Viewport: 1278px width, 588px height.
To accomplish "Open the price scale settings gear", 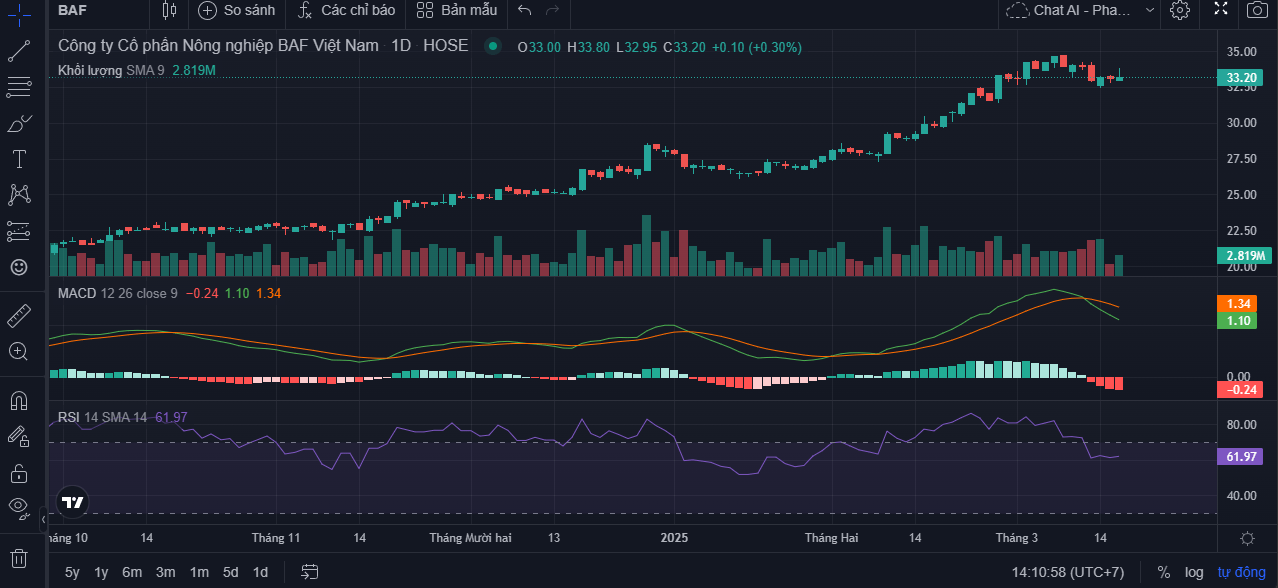I will tap(1248, 538).
